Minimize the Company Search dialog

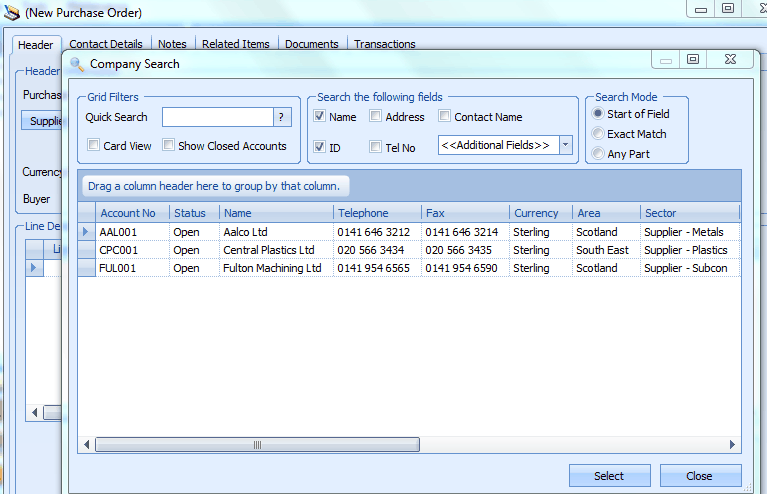point(666,60)
